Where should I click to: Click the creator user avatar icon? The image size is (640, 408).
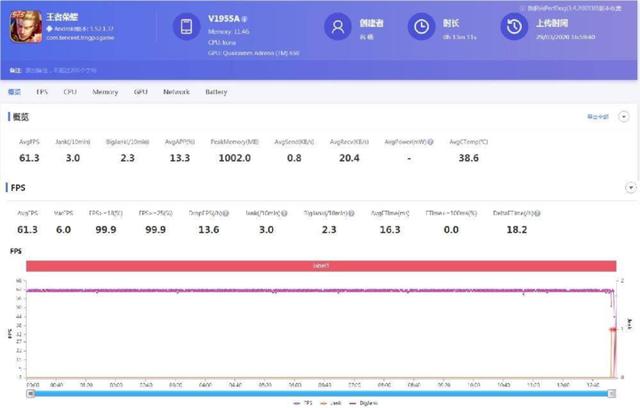pos(338,27)
